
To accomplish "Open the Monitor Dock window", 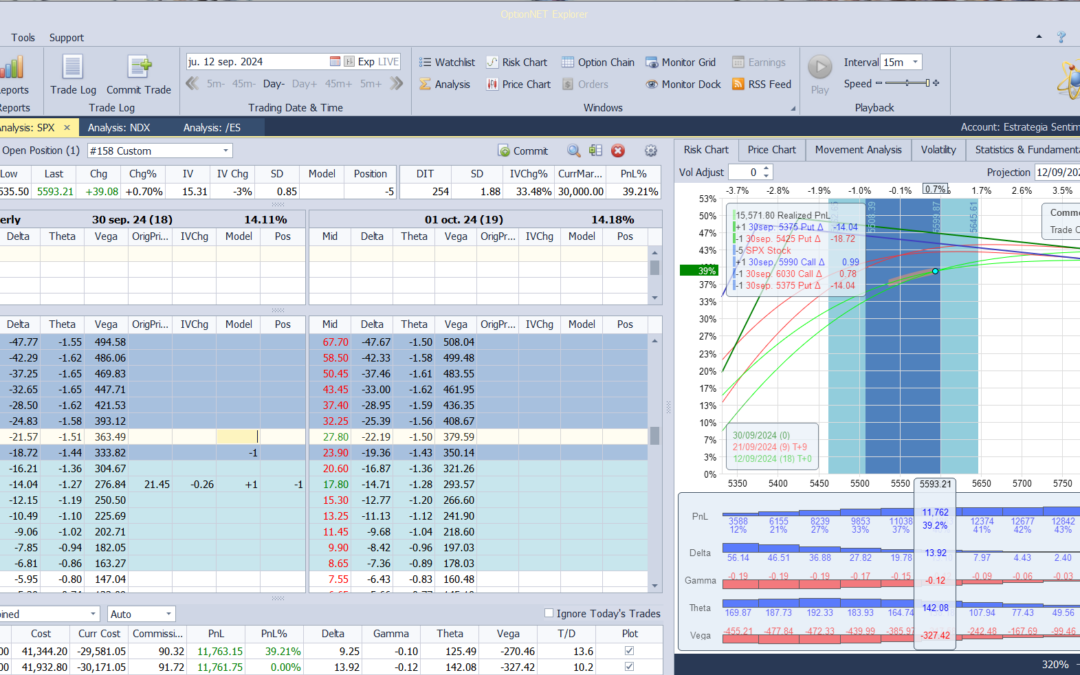I will click(683, 84).
